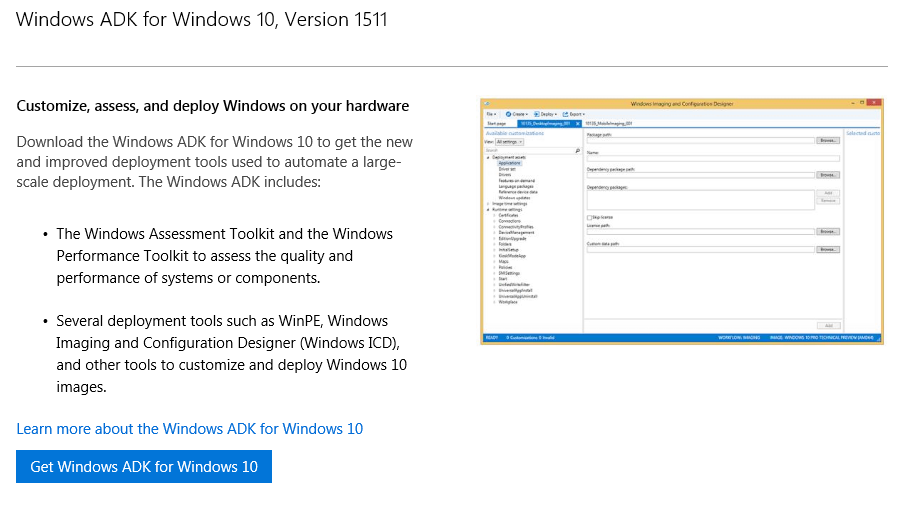The width and height of the screenshot is (900, 511).
Task: Click Browse next to Package path
Action: [x=827, y=141]
